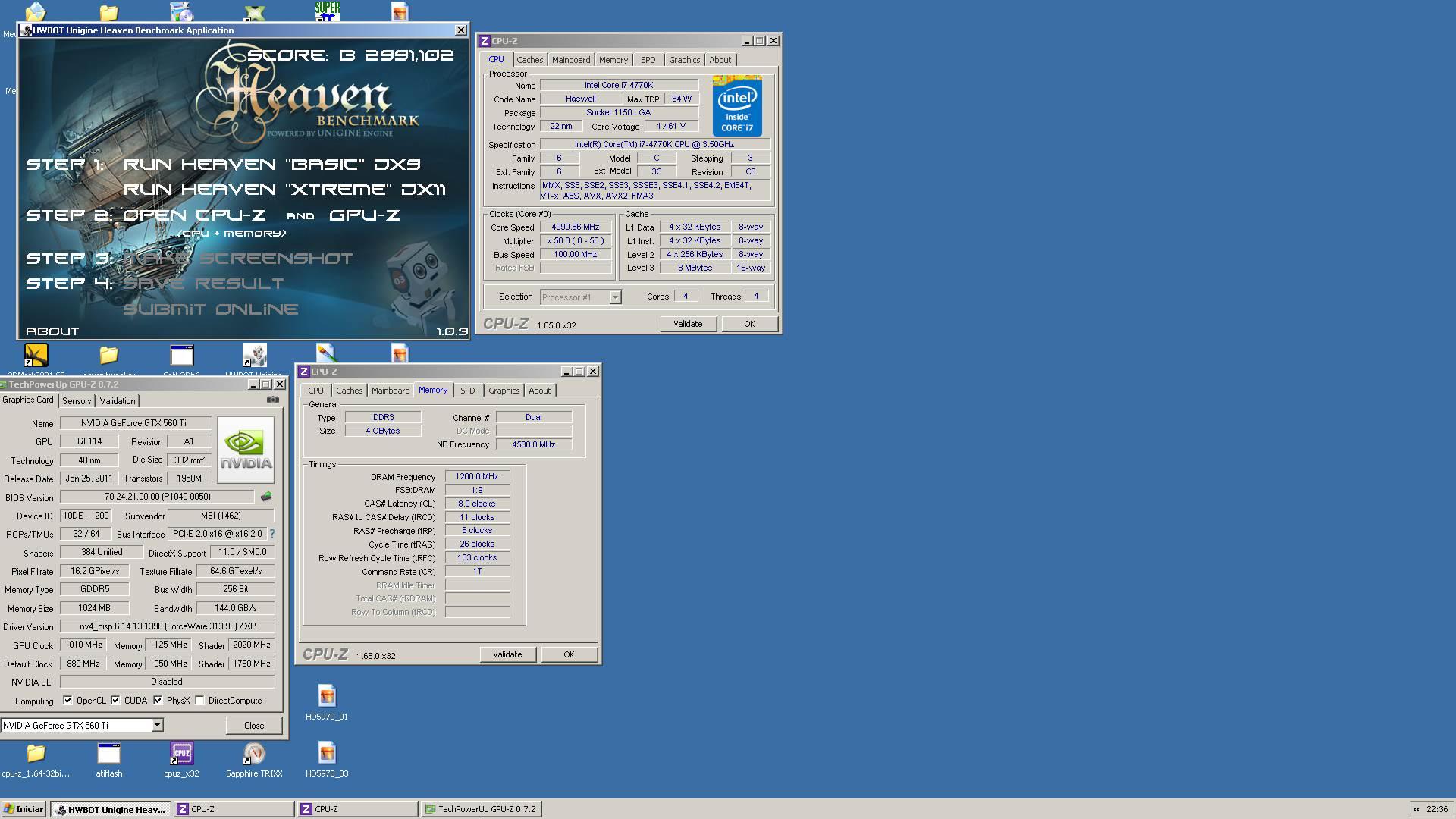Click the HWBOT Heaven title bar icon
This screenshot has width=1456, height=819.
click(27, 30)
